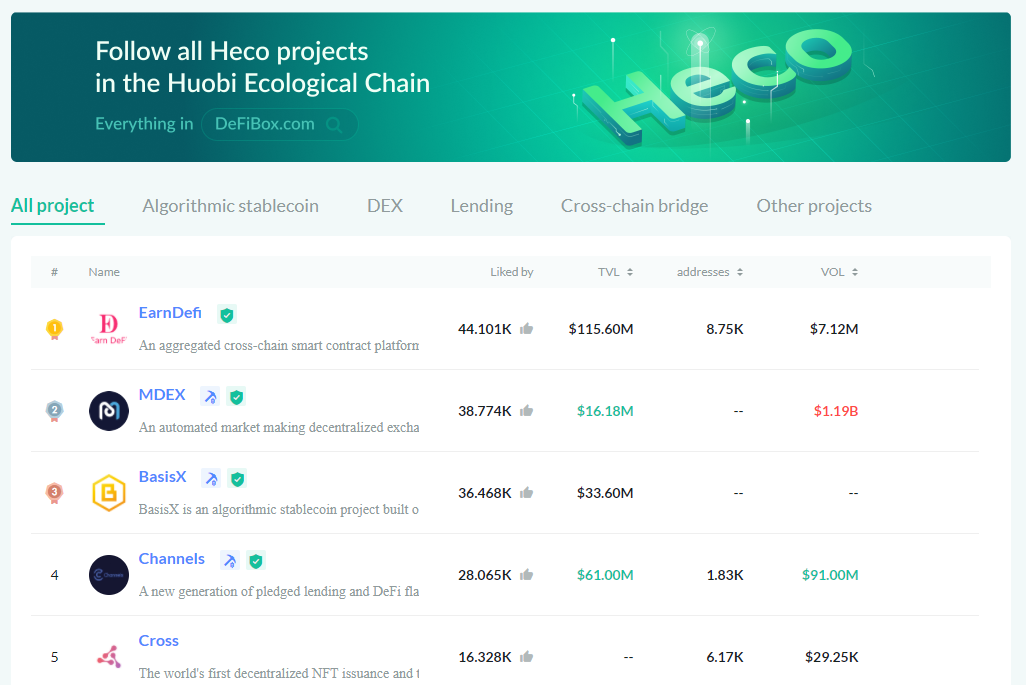1026x685 pixels.
Task: Click the search icon beside DeFiBox.com
Action: [x=334, y=125]
